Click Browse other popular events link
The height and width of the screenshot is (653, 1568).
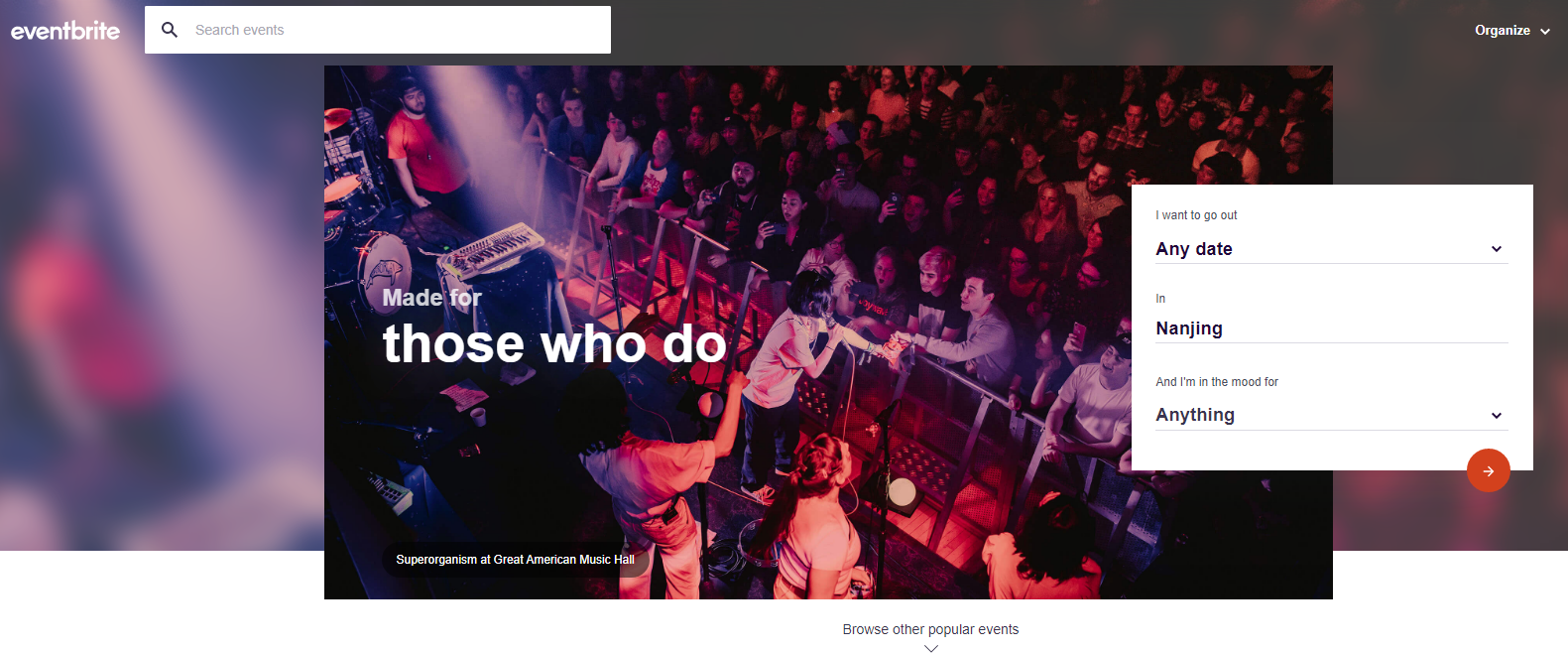(x=930, y=629)
